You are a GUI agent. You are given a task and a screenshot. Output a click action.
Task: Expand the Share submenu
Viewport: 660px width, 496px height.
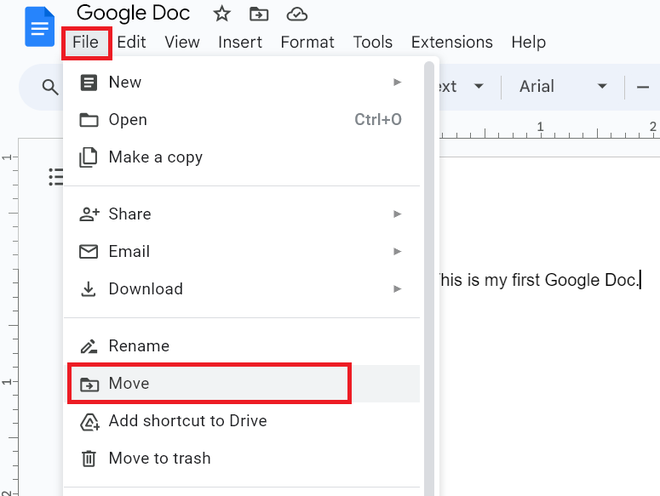[243, 214]
